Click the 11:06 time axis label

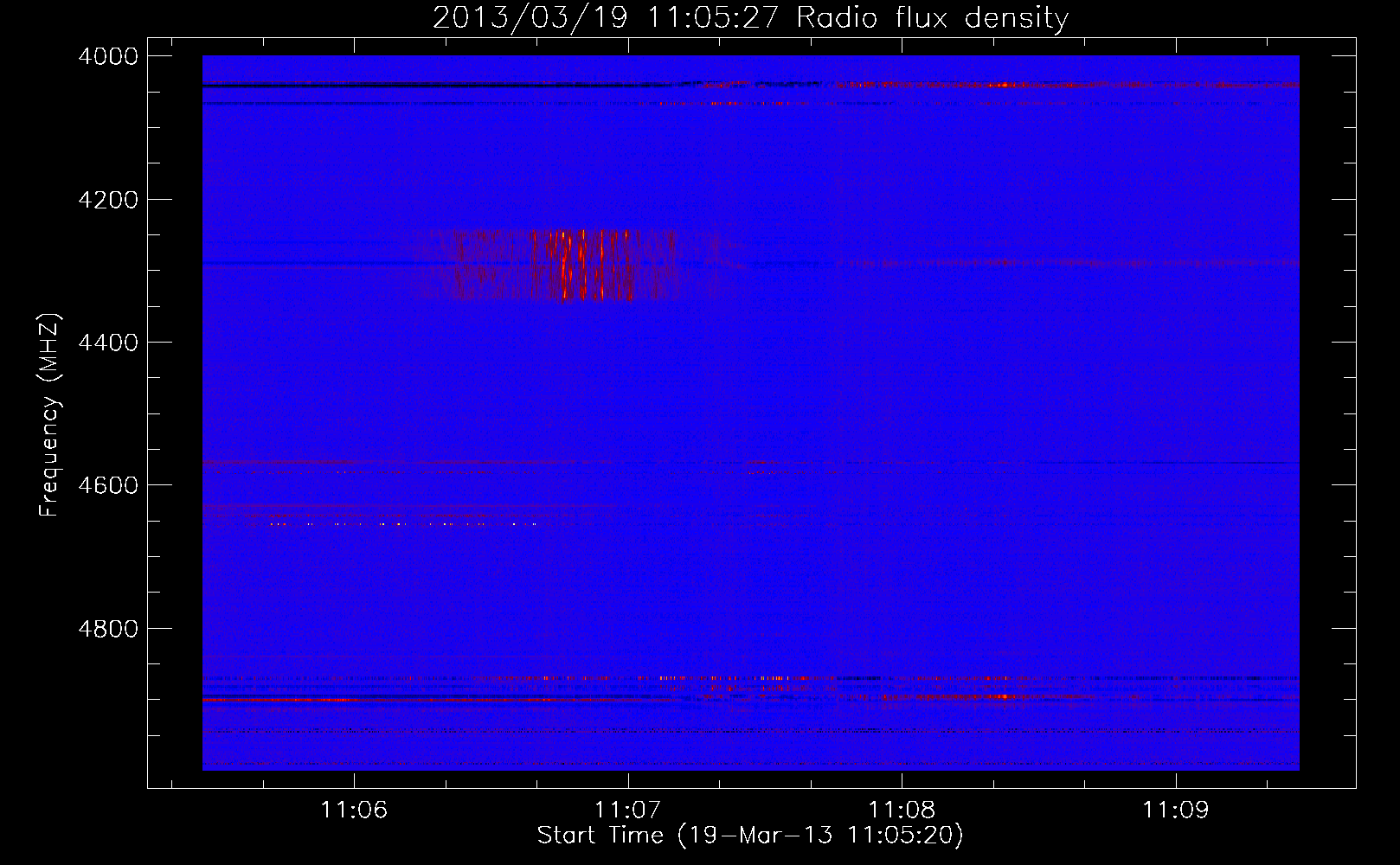[354, 810]
